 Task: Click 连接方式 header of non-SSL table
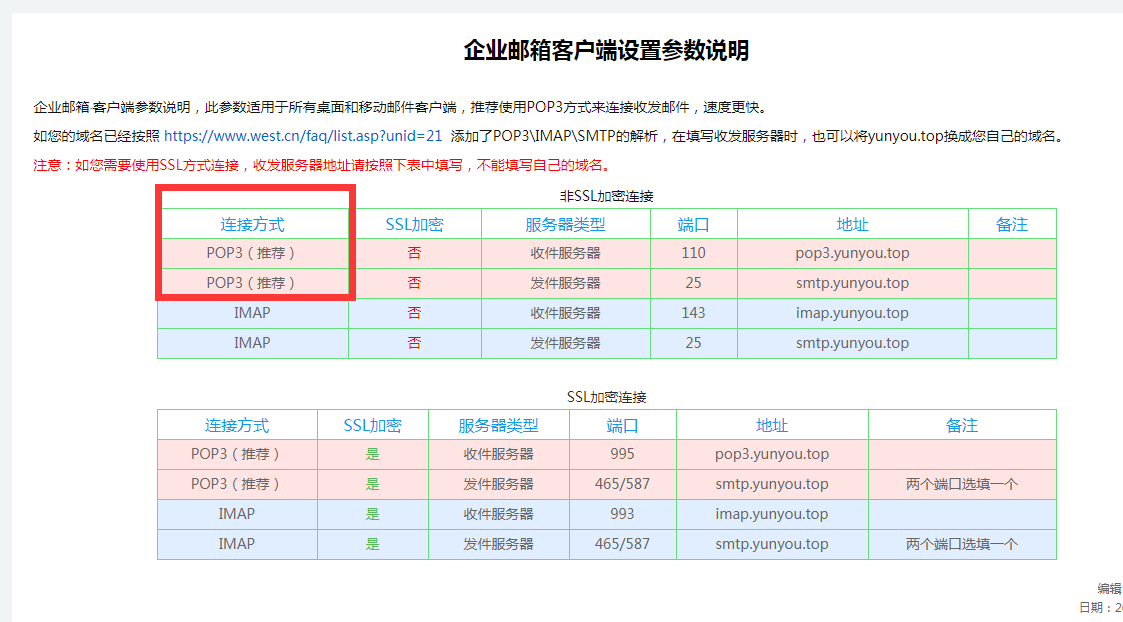click(x=252, y=224)
